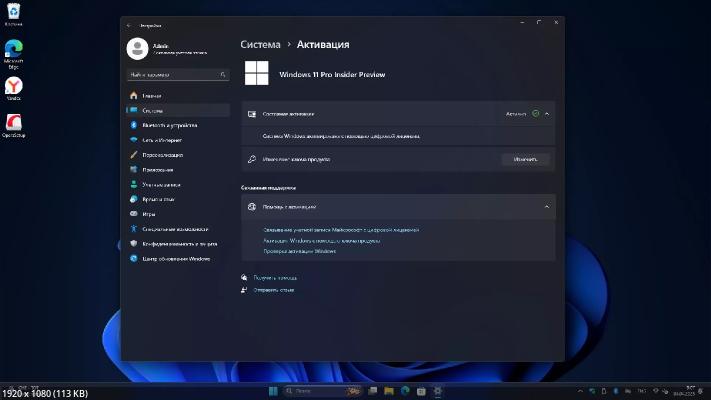Open the Yandex desktop shortcut
Viewport: 711px width, 400px height.
coord(14,88)
